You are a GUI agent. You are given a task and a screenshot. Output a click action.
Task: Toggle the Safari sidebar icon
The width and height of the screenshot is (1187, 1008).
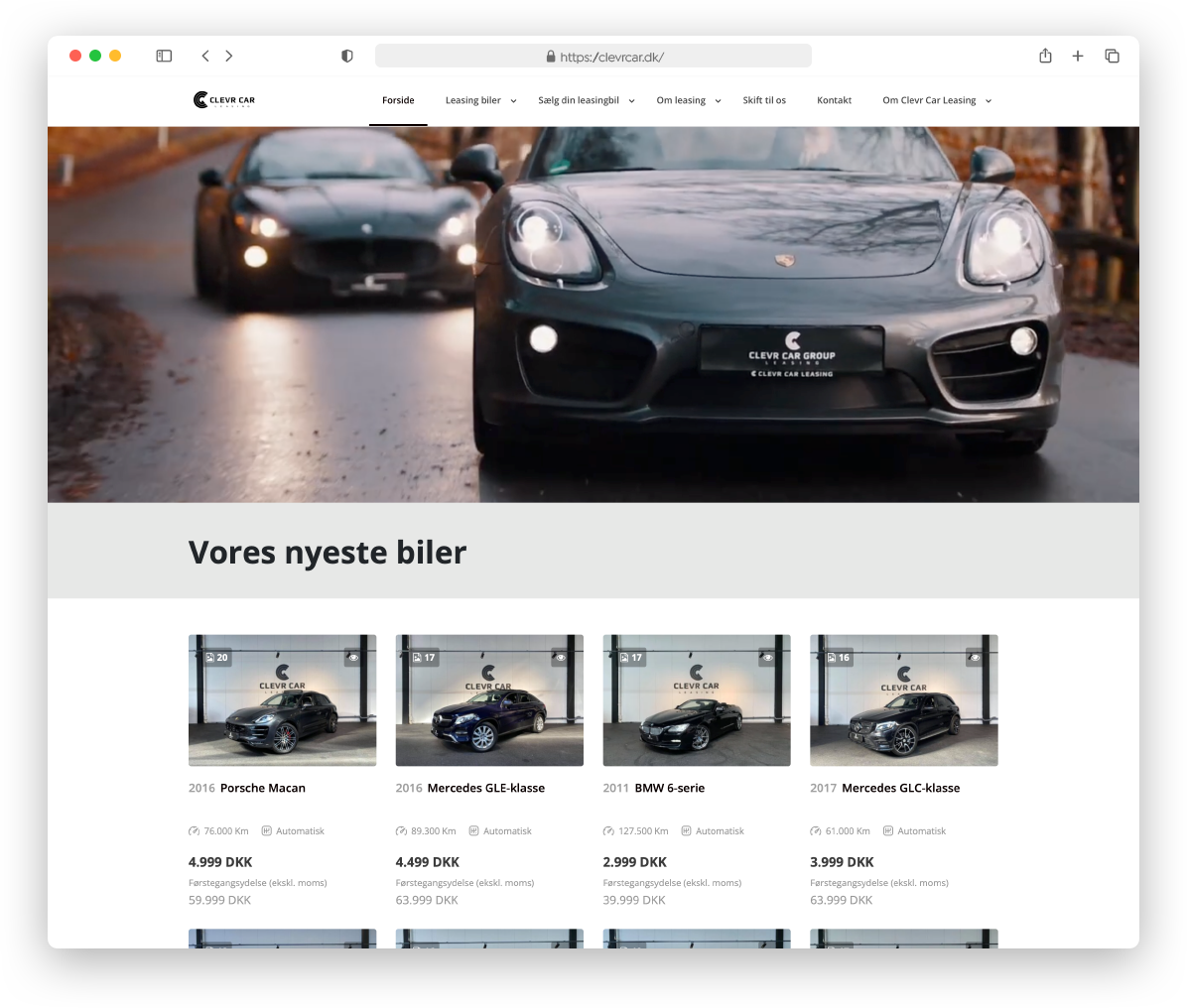[x=165, y=56]
